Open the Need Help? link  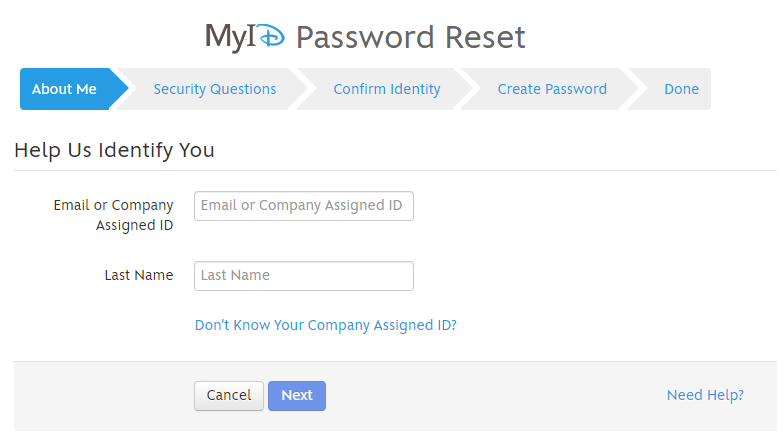click(x=705, y=395)
